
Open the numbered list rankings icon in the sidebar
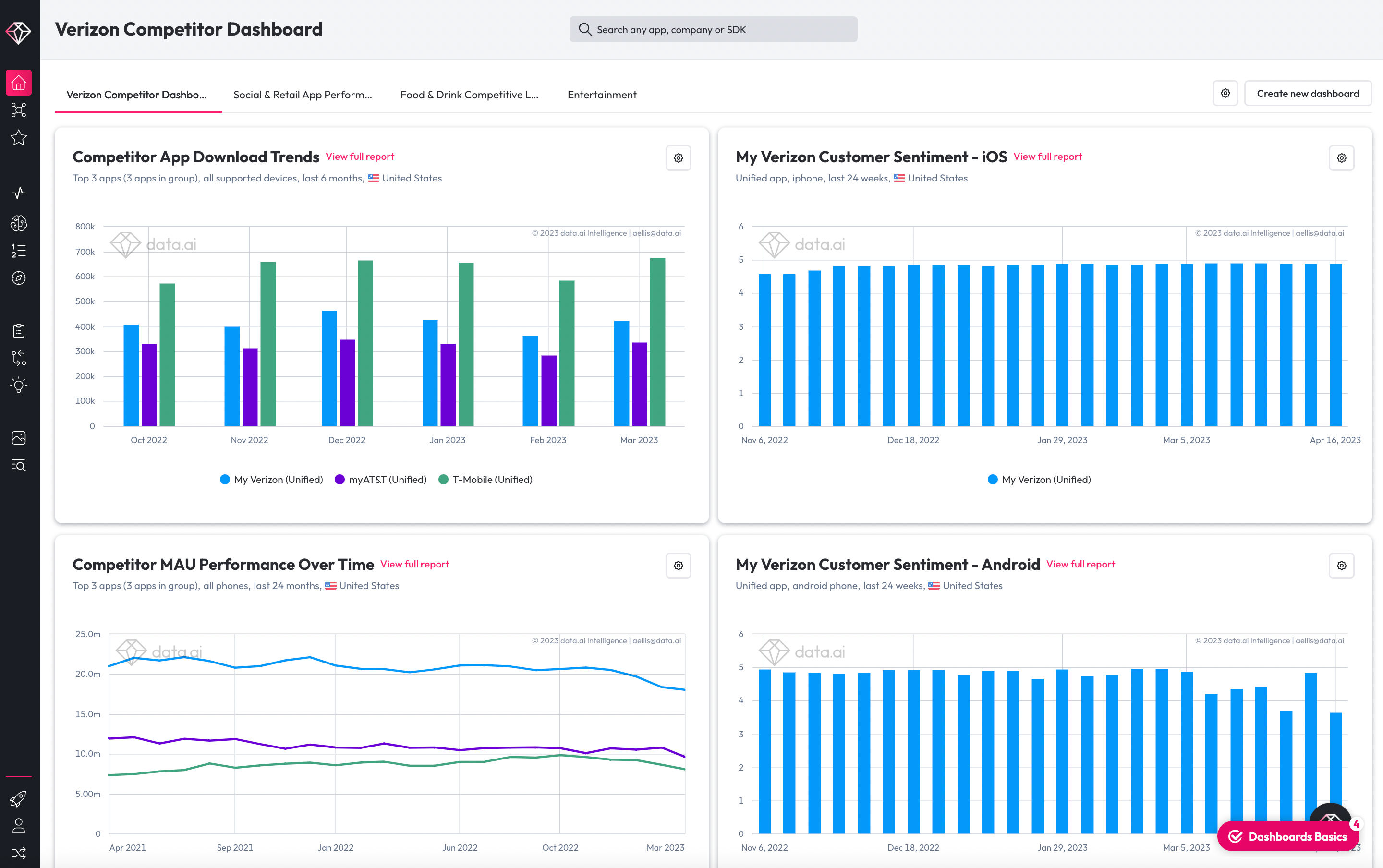(x=18, y=250)
